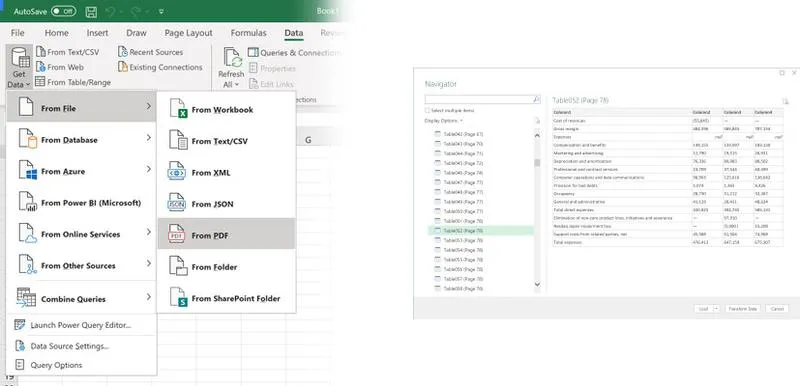This screenshot has width=800, height=386.
Task: Select highlighted Table052 in Navigator list
Action: [x=481, y=230]
